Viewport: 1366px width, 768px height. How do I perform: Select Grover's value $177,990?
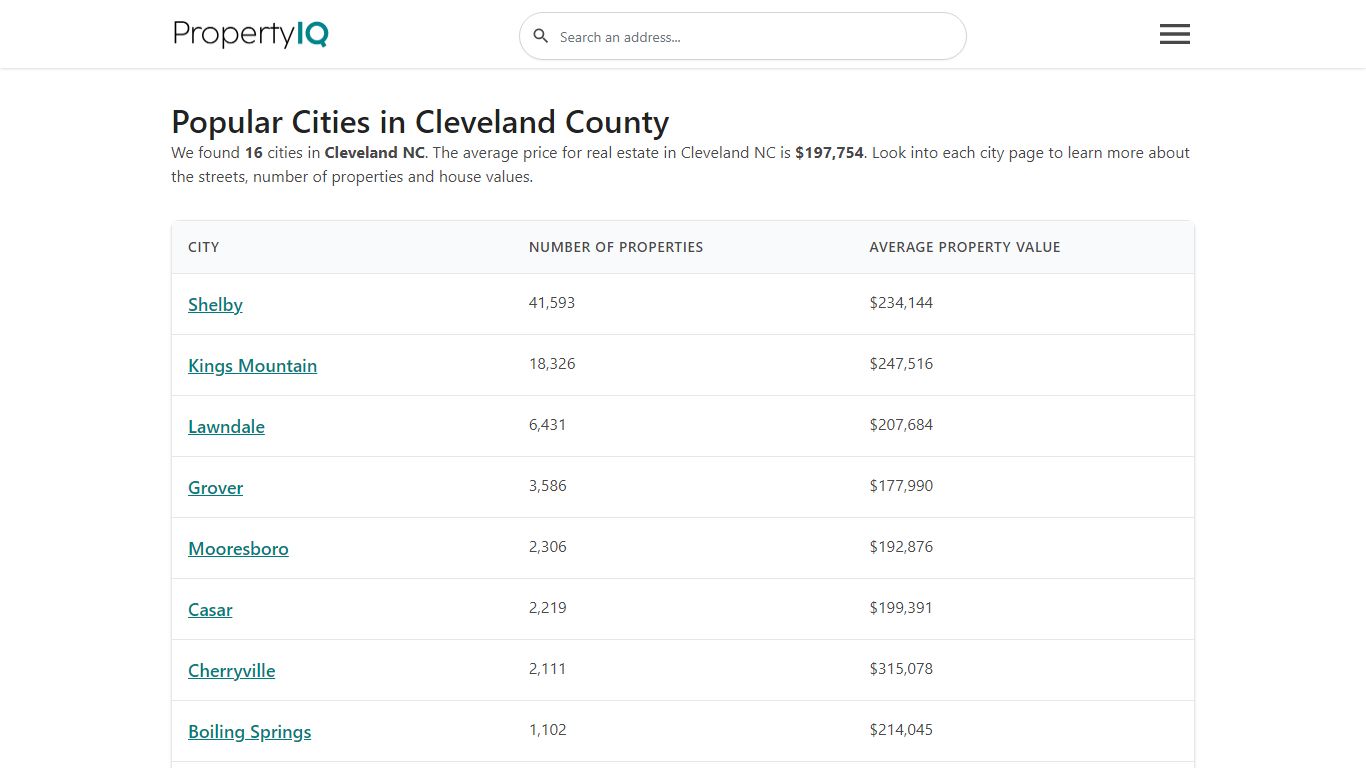[901, 486]
